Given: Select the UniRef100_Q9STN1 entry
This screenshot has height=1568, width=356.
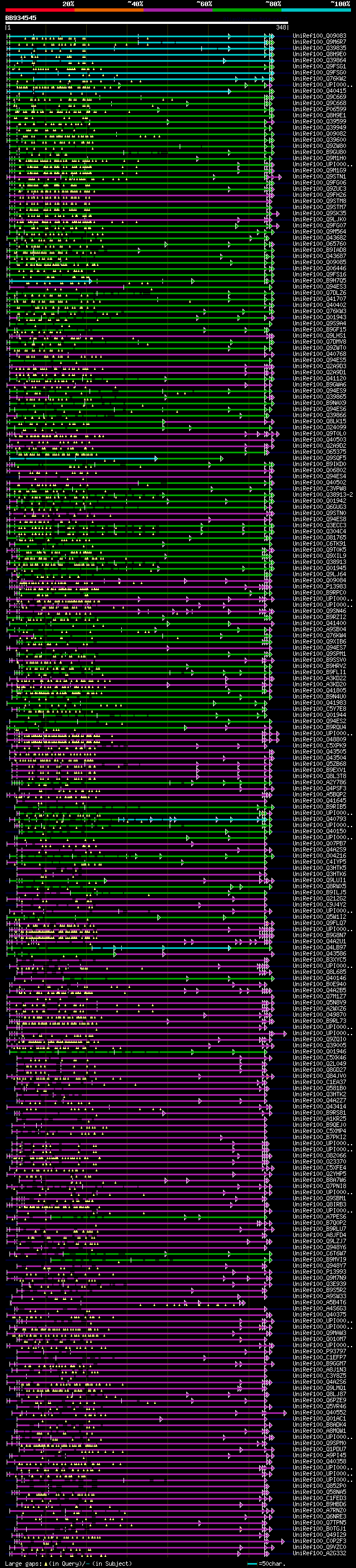Looking at the screenshot, I should [319, 176].
